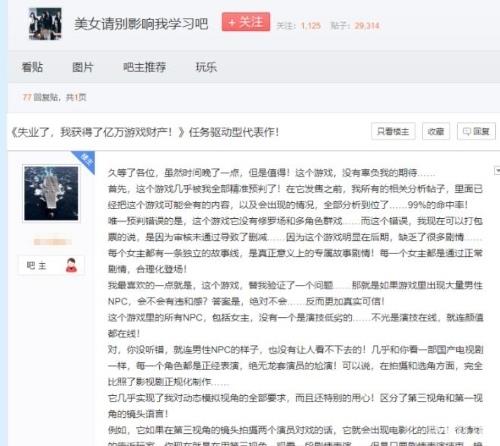The height and width of the screenshot is (446, 500).
Task: Open the 吧主推荐 tab
Action: 144,67
